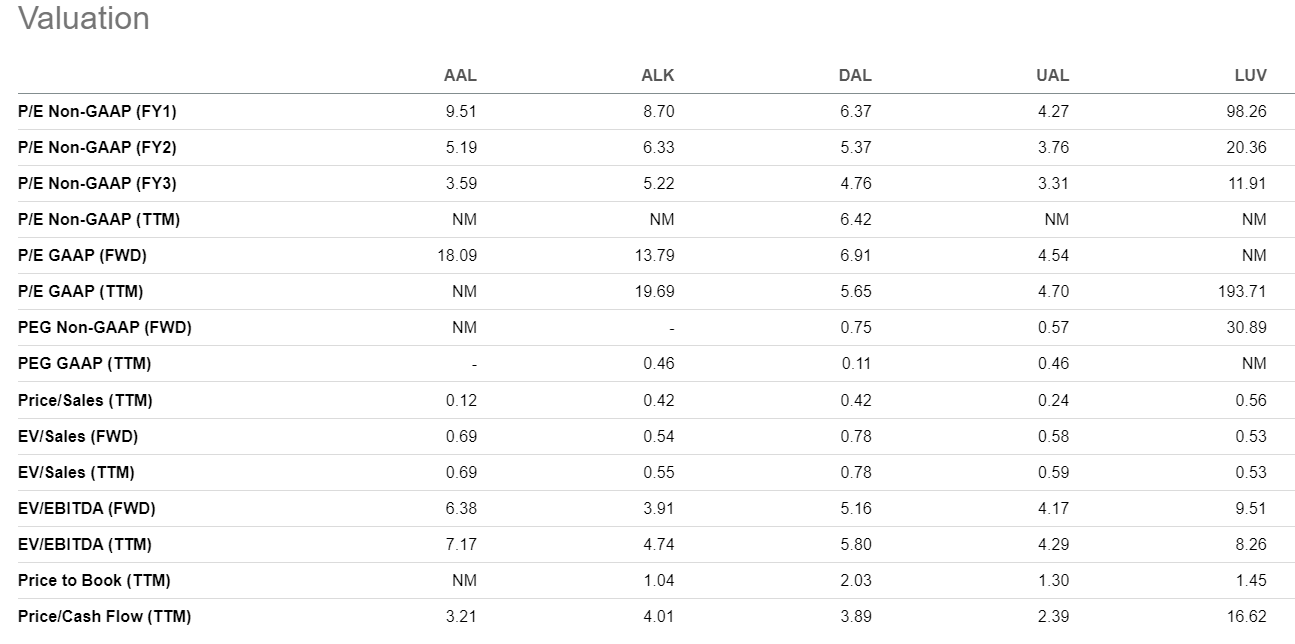Select the PEG Non-GAAP (FWD) row label

click(x=104, y=327)
